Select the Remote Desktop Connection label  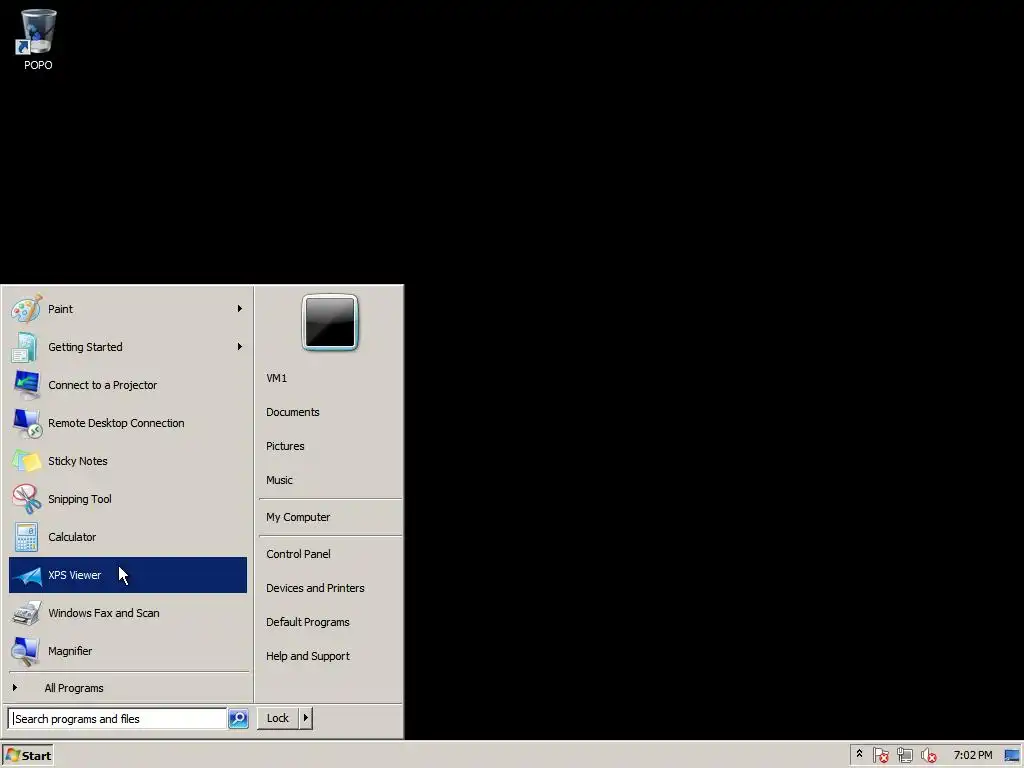coord(116,423)
